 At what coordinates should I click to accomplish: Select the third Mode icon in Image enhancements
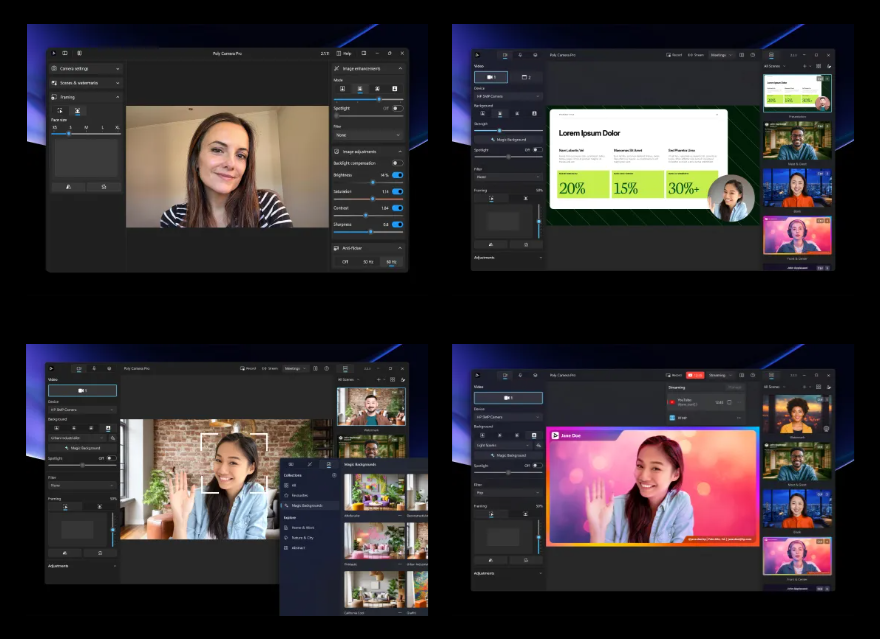[378, 89]
